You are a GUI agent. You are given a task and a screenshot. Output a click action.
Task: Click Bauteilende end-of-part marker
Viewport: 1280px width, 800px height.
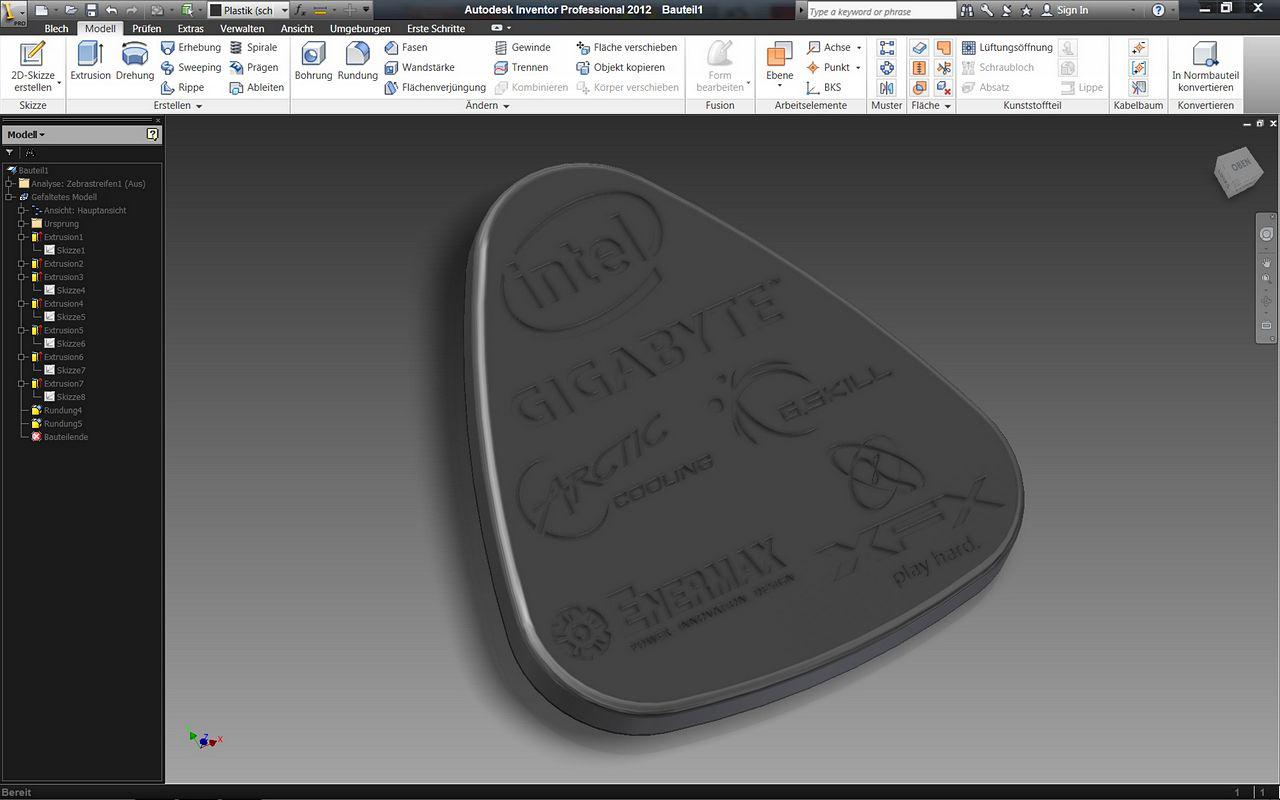(59, 437)
